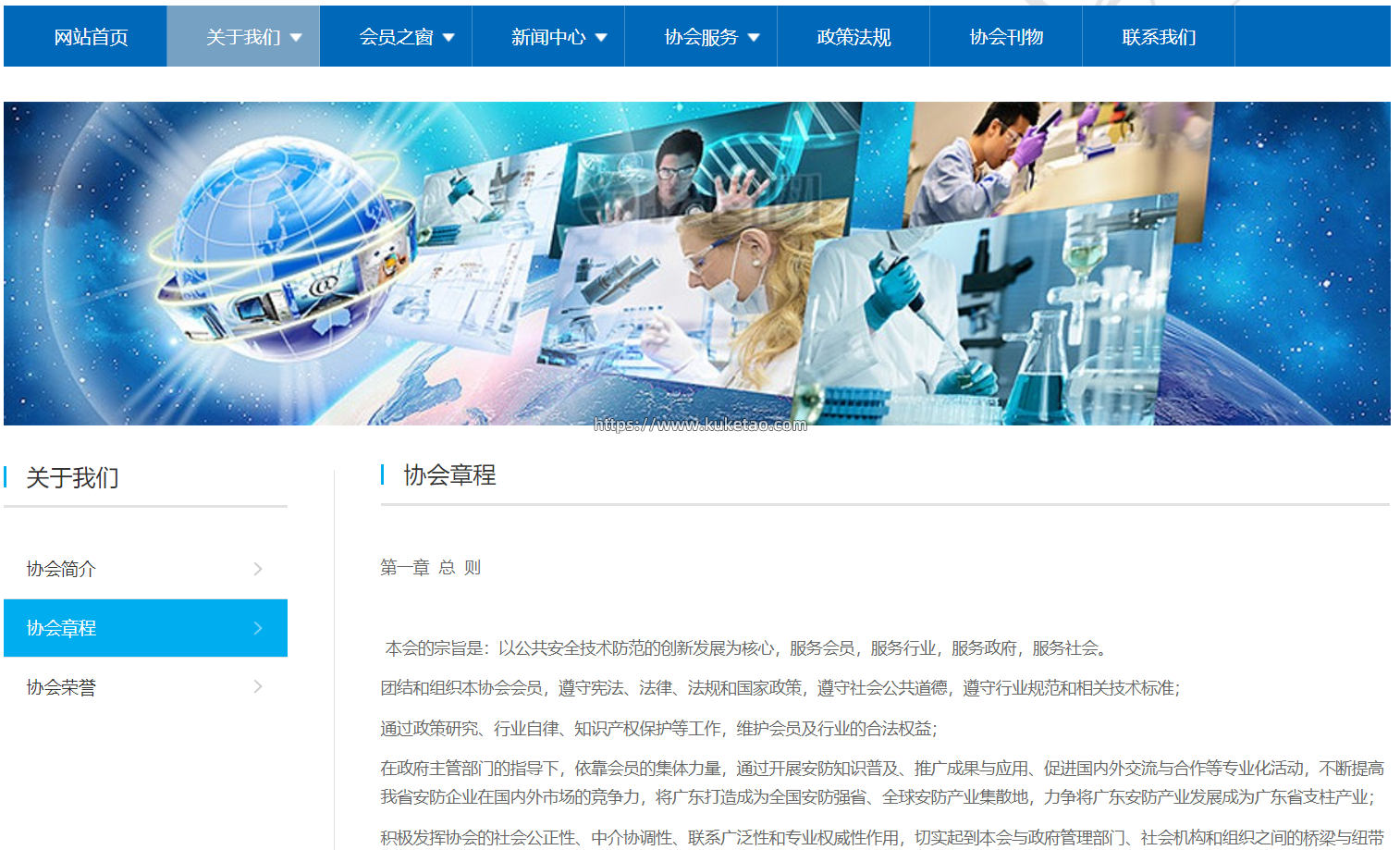
Task: Click the paragraph starting 通过政策研究
Action: click(x=658, y=729)
